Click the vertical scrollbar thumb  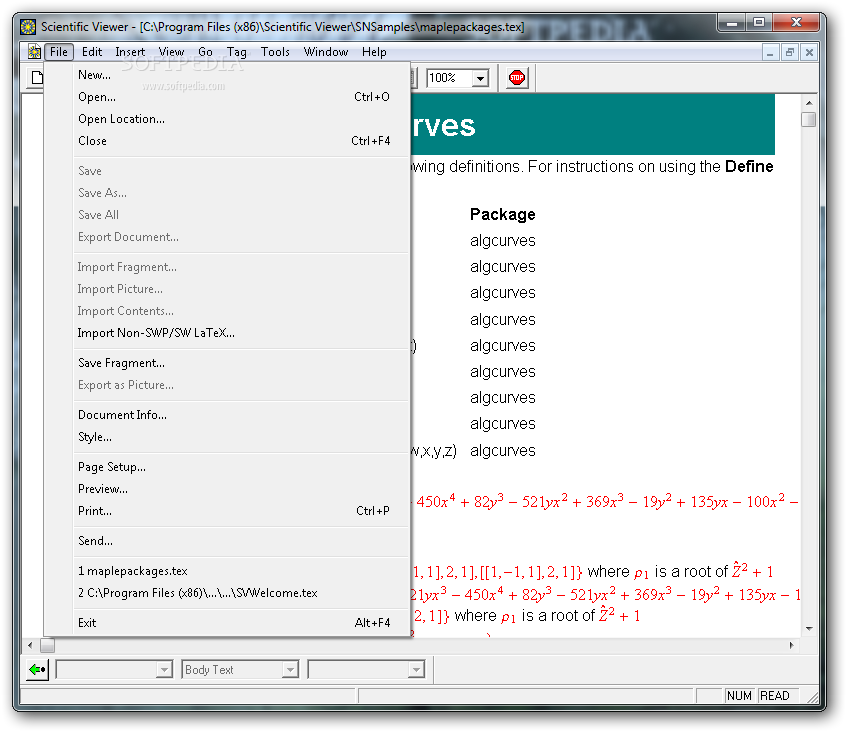coord(809,119)
